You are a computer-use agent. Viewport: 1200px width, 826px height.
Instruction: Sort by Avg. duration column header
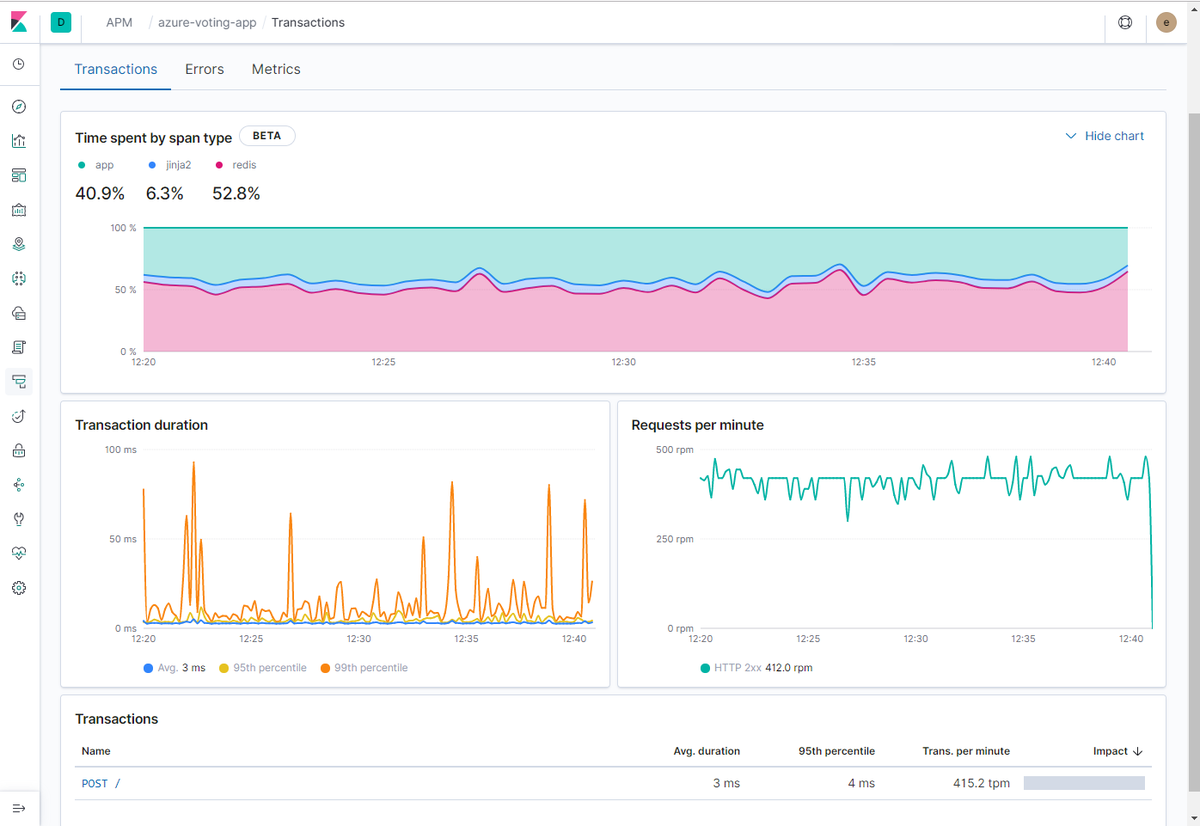pos(707,751)
